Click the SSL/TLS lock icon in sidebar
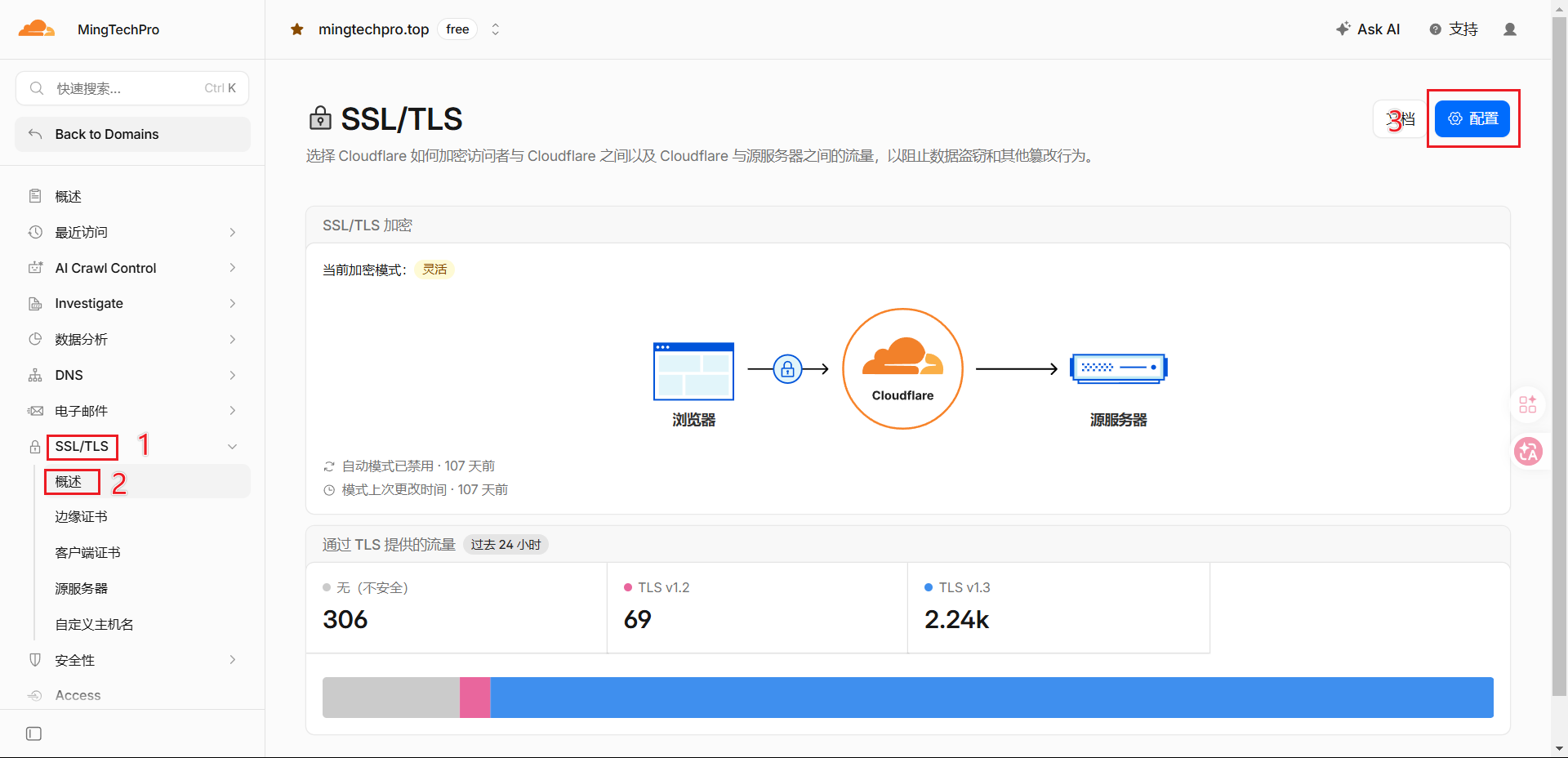This screenshot has width=1568, height=758. pyautogui.click(x=35, y=447)
